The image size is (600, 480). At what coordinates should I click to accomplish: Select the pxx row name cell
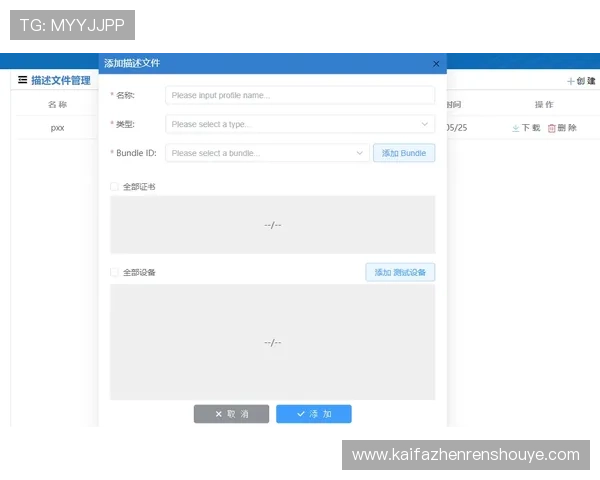point(57,128)
